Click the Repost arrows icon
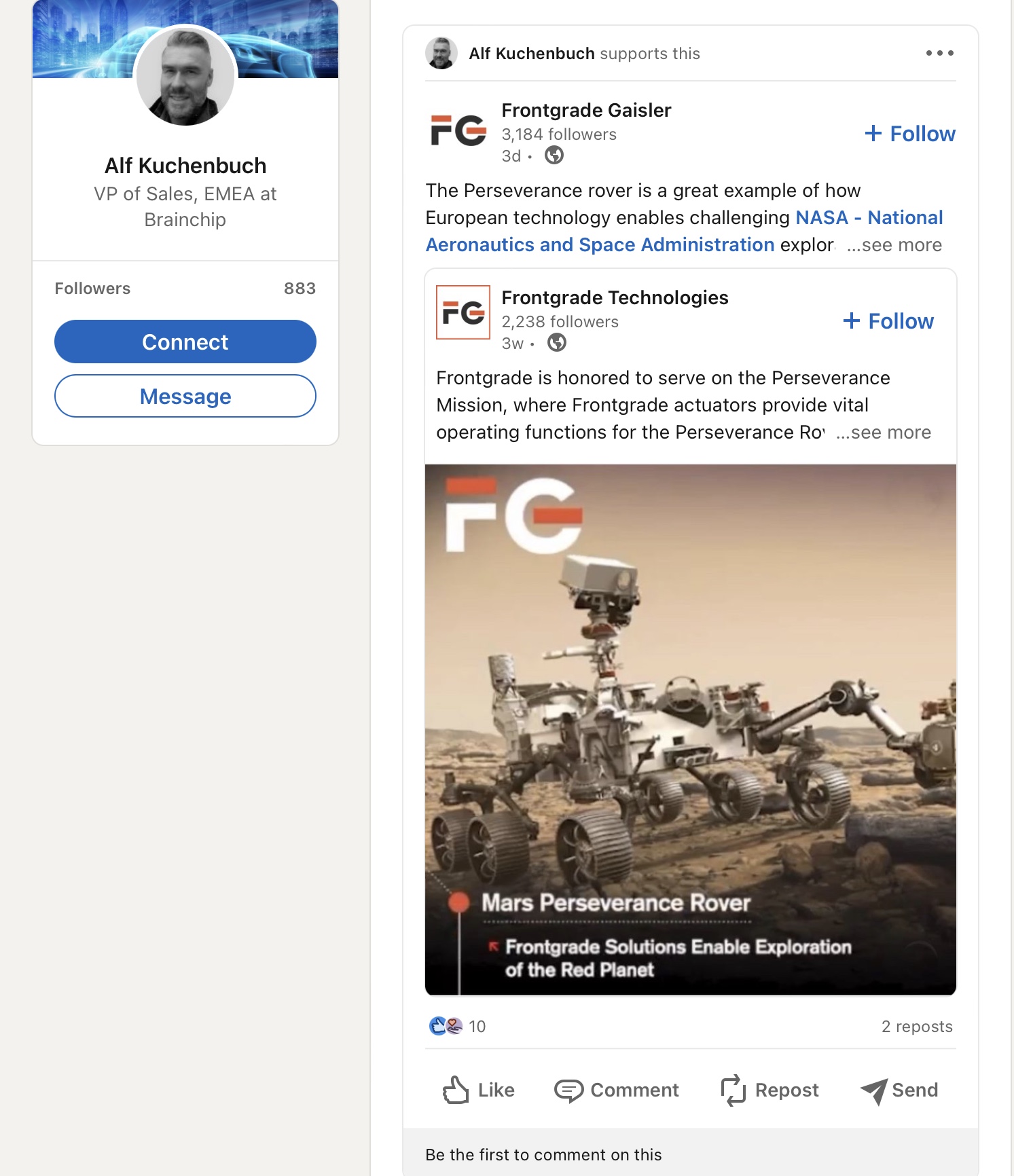The height and width of the screenshot is (1176, 1014). [x=734, y=1090]
